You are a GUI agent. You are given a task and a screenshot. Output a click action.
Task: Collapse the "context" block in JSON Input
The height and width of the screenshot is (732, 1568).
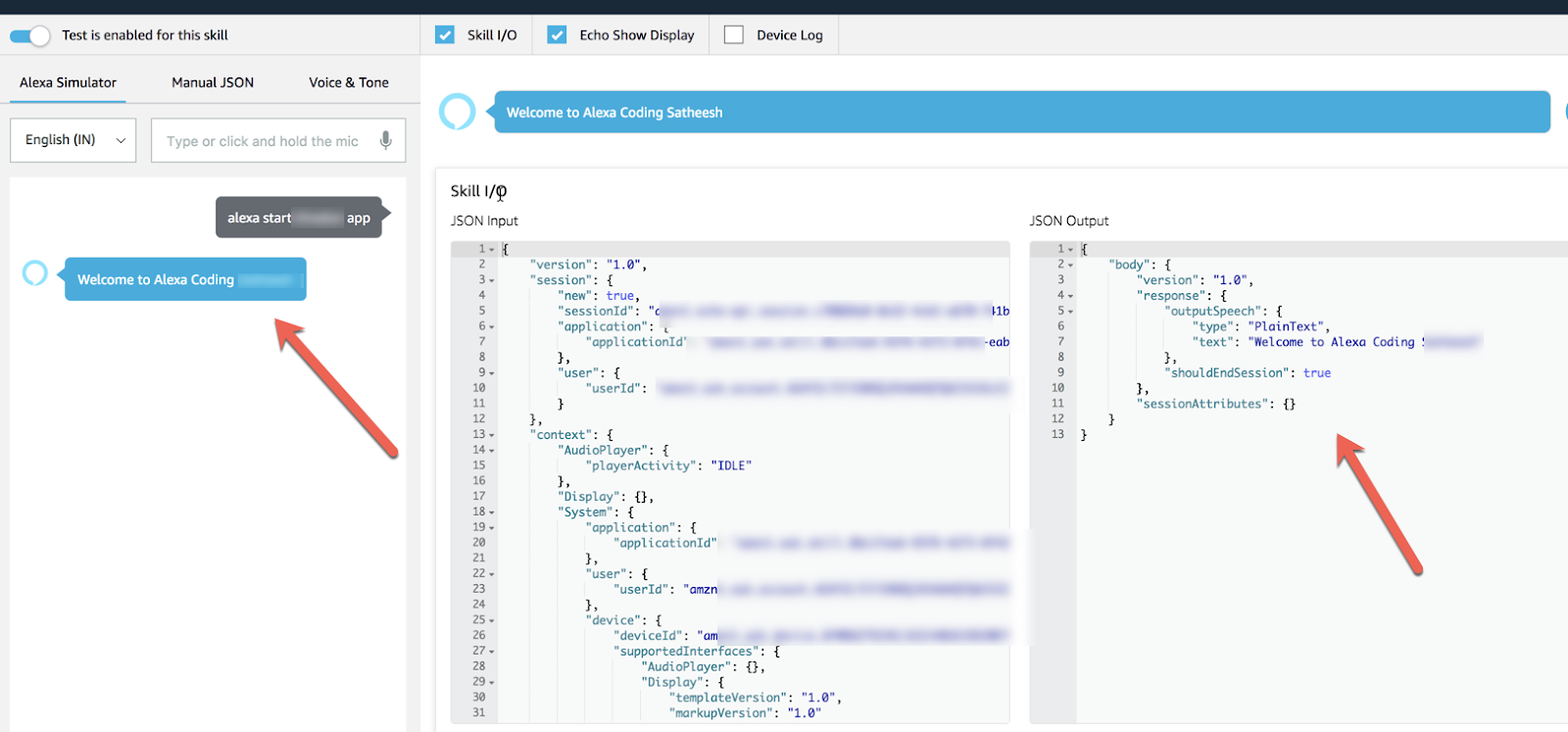tap(492, 435)
